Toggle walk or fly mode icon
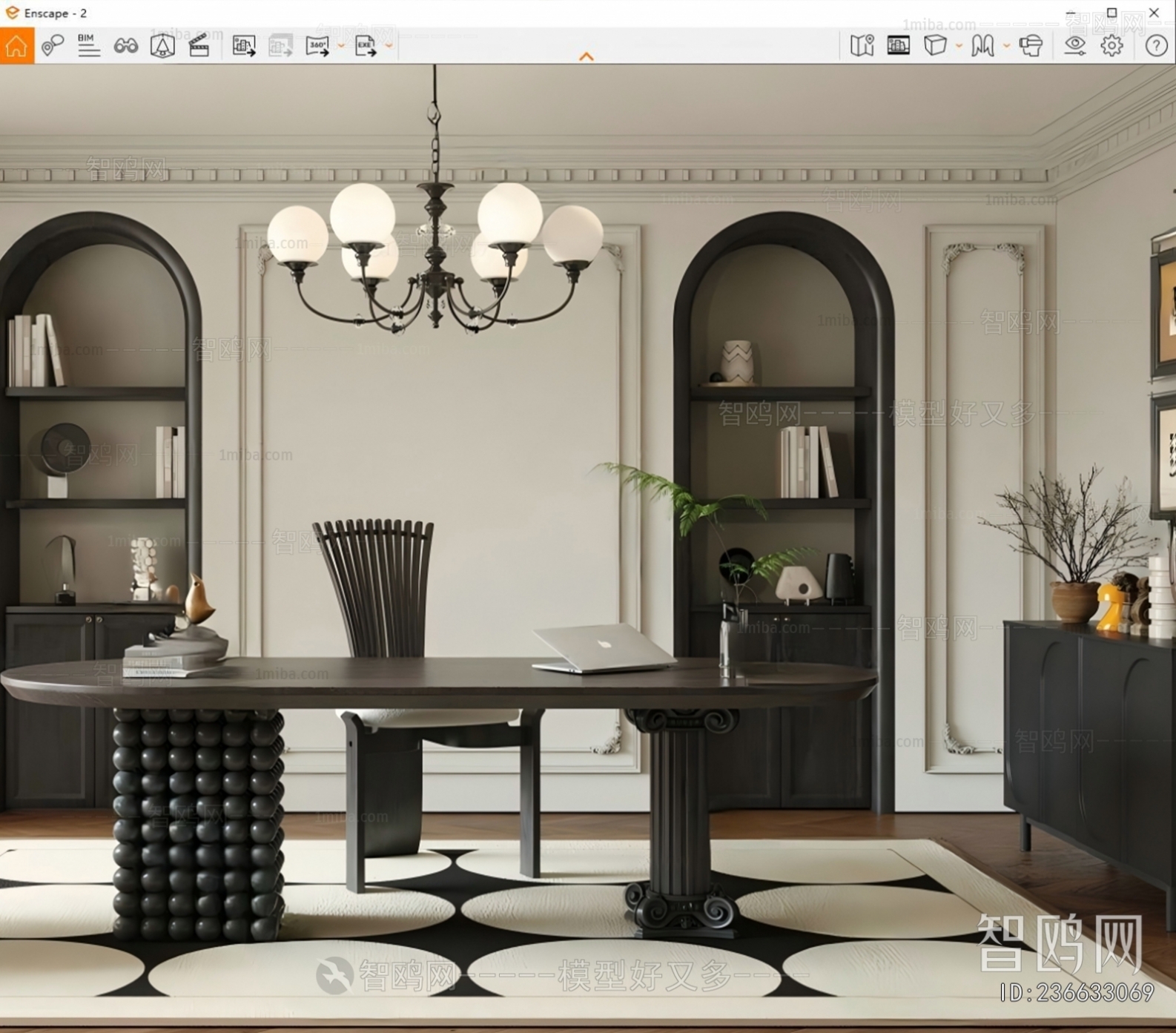Screen dimensions: 1176x1033 click(982, 46)
